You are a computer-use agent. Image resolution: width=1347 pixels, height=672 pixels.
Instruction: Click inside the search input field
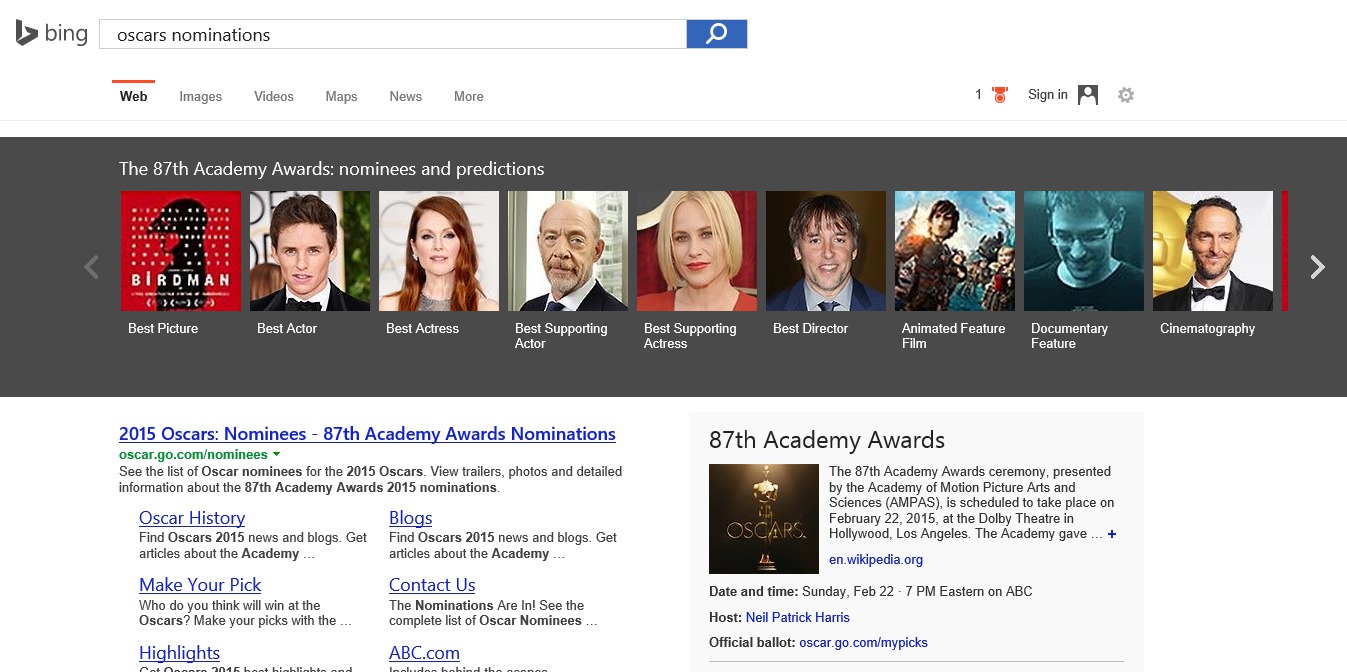(x=390, y=33)
